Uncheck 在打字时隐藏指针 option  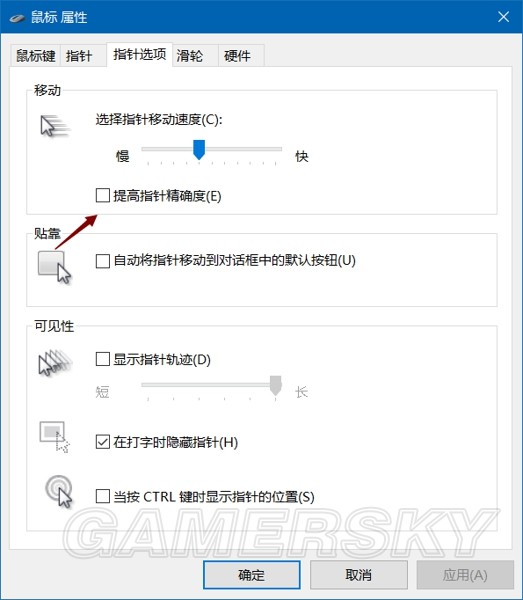coord(103,442)
